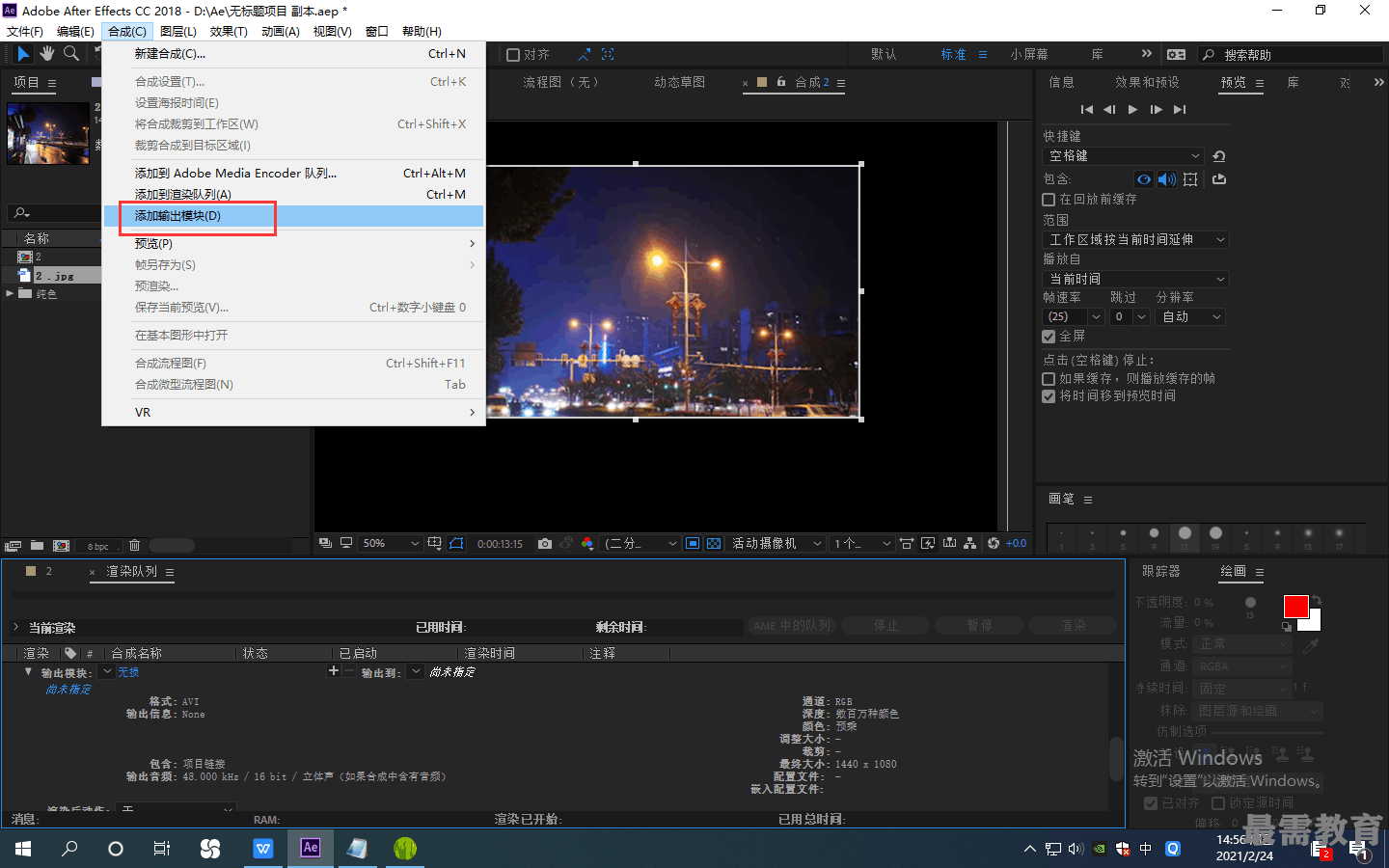The width and height of the screenshot is (1389, 868).
Task: Open composition flowchart icon in viewer bar
Action: pos(970,544)
